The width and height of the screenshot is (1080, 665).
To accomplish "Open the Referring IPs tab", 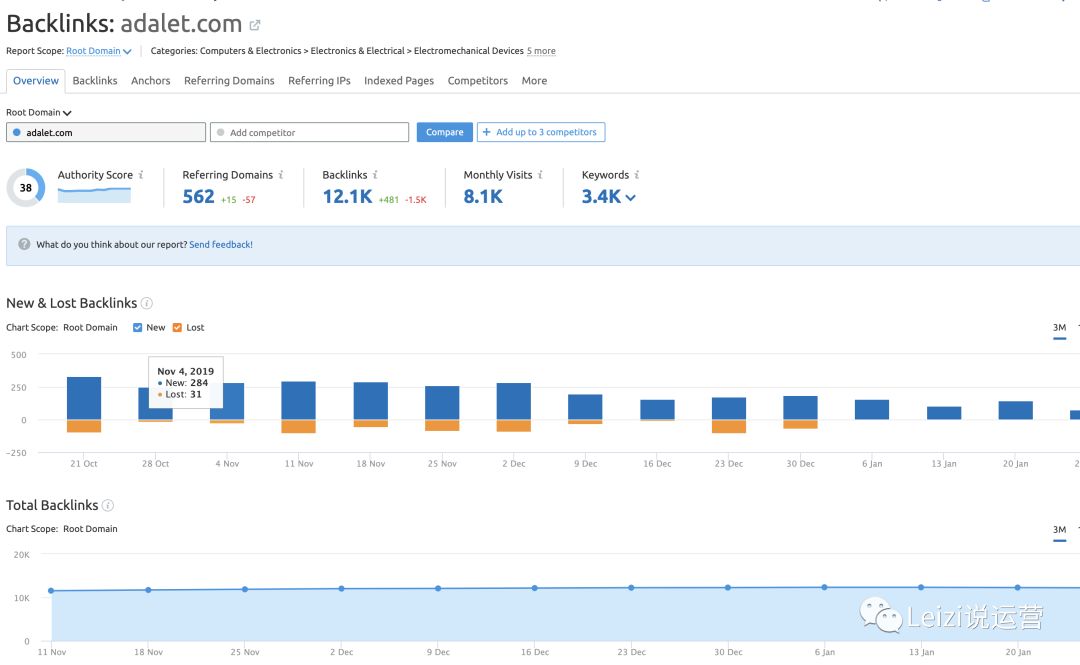I will pos(320,81).
